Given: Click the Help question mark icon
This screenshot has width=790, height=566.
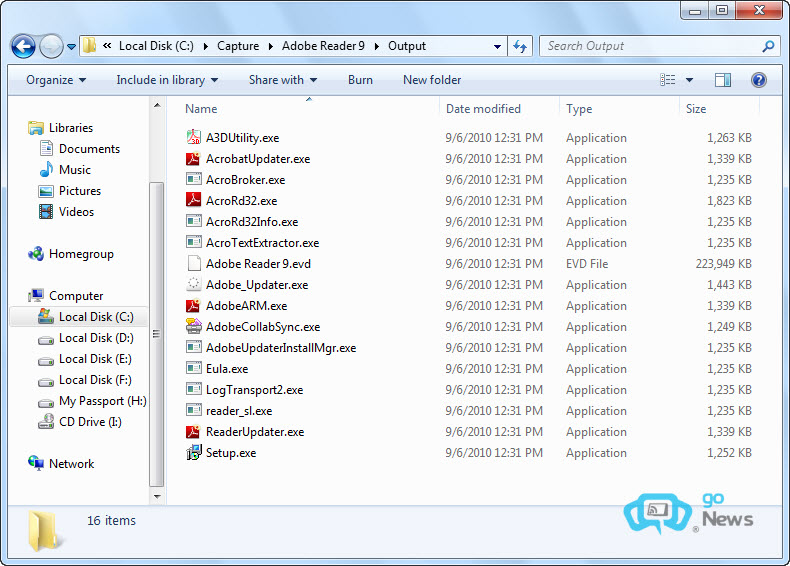Looking at the screenshot, I should pyautogui.click(x=759, y=80).
